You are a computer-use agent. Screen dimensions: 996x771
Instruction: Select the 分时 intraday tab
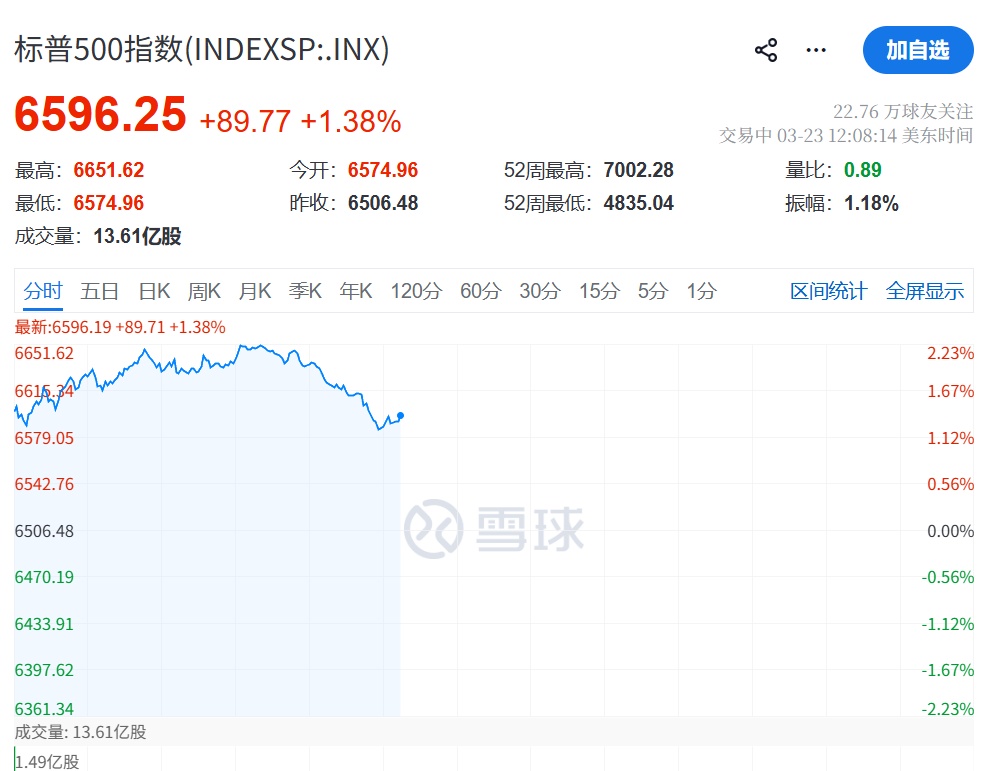[42, 291]
